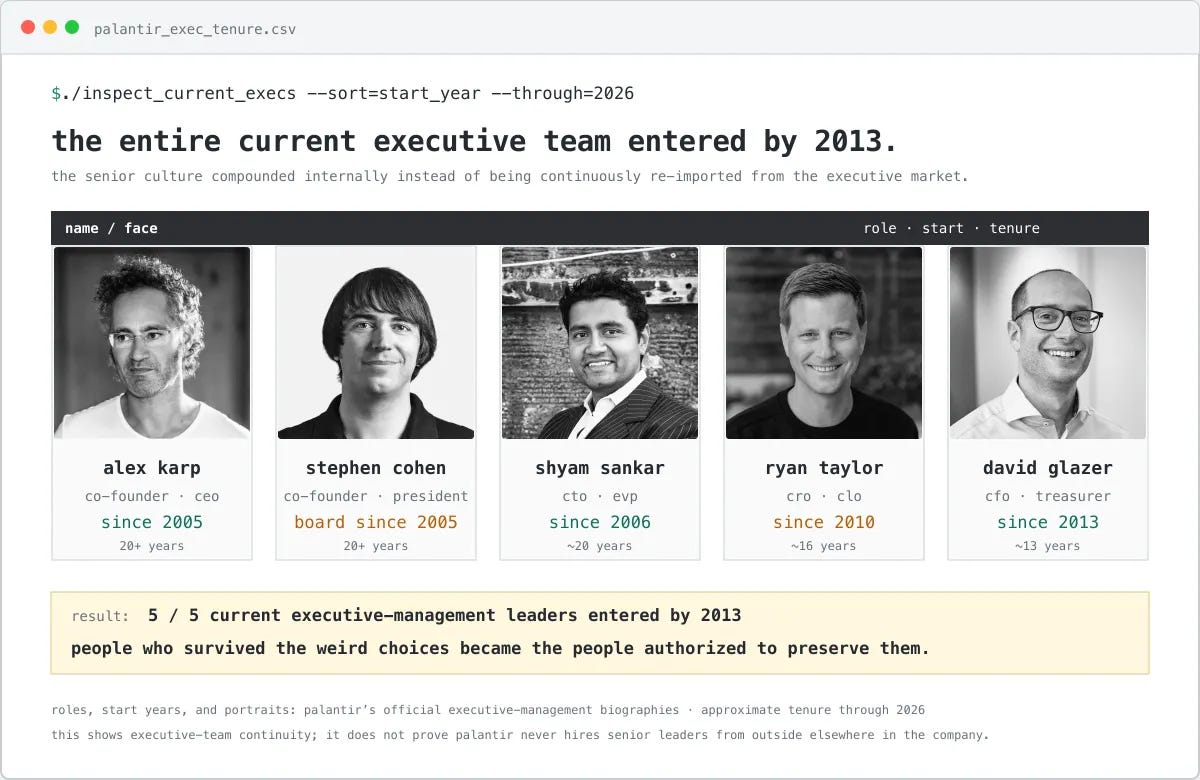Click David Glazer's portrait photo
The image size is (1200, 780).
pyautogui.click(x=1048, y=343)
